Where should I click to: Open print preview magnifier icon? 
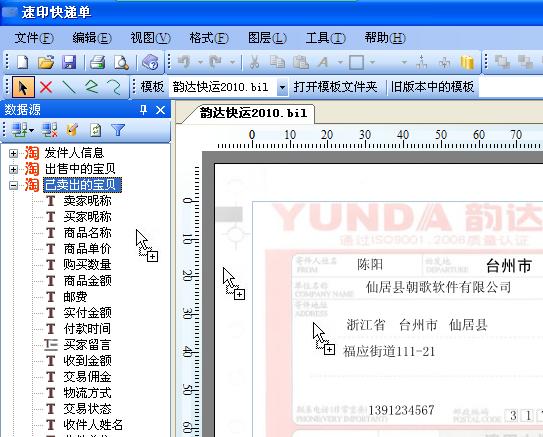pos(121,62)
